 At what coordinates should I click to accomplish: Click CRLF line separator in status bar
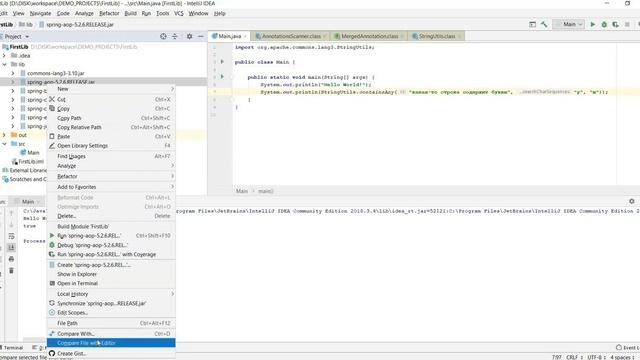(x=573, y=357)
